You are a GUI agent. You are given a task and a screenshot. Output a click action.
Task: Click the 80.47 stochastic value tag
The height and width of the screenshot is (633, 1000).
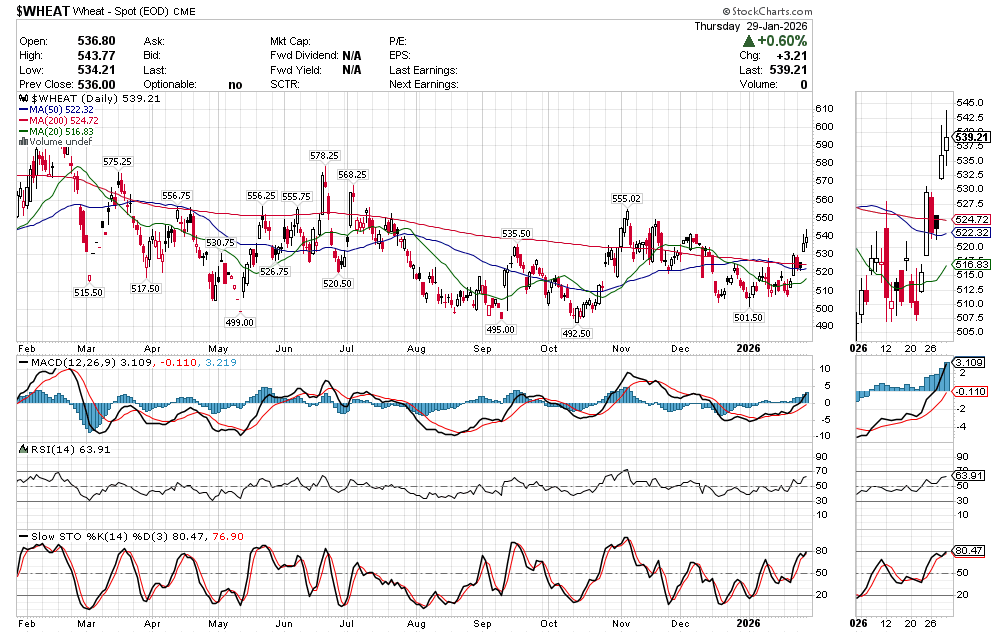click(x=969, y=550)
